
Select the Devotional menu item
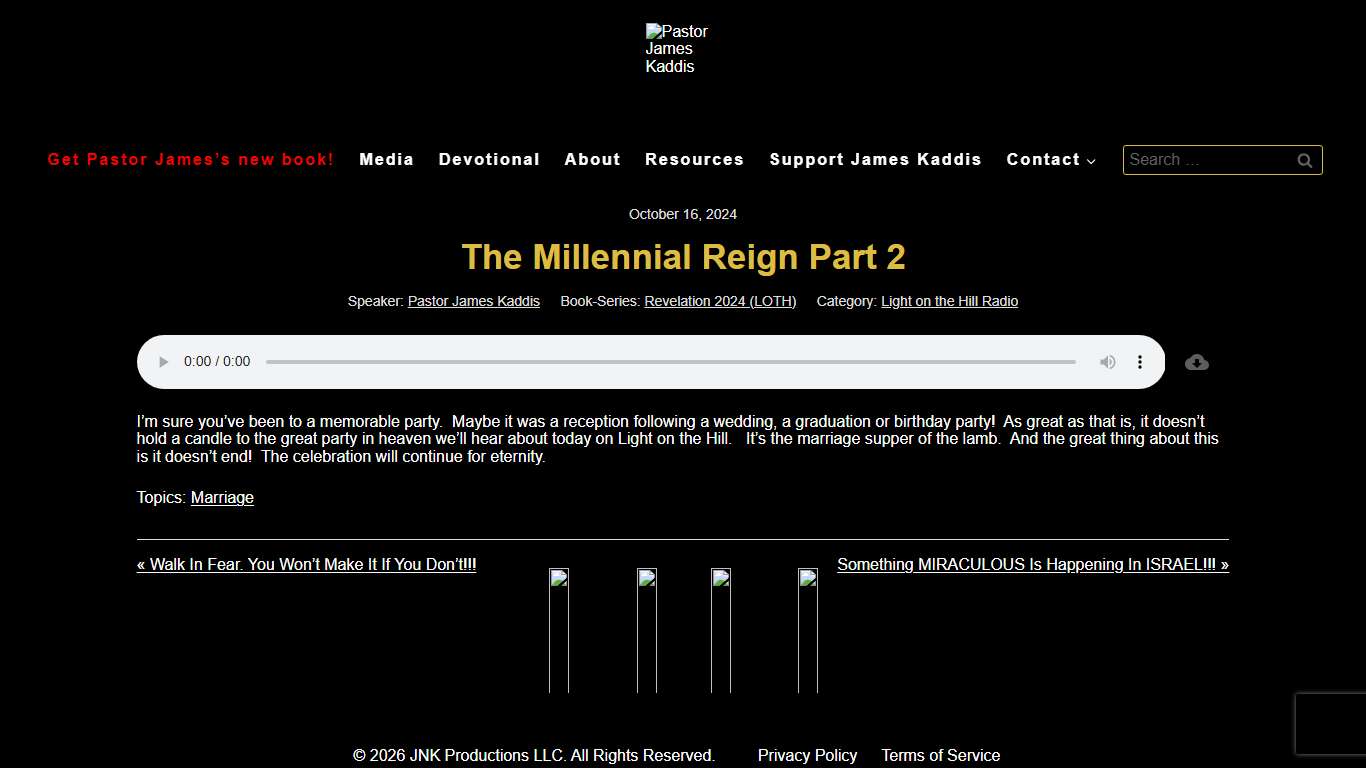489,160
